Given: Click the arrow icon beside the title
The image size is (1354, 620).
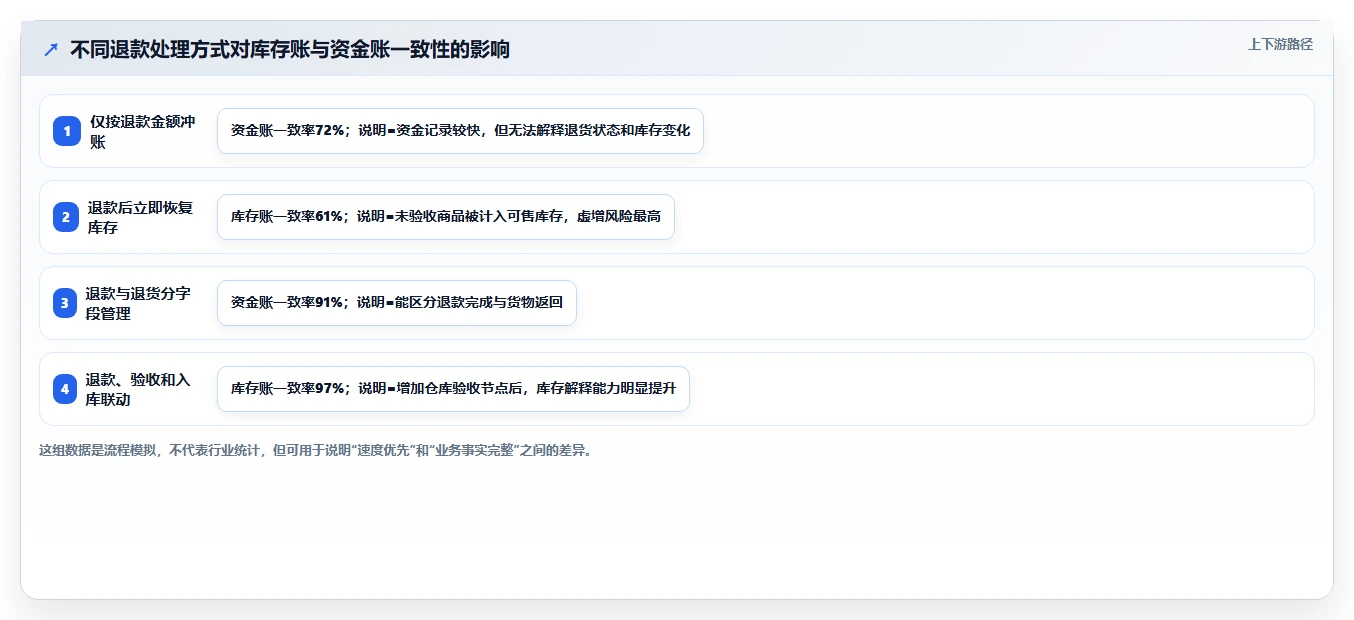Looking at the screenshot, I should [x=51, y=49].
